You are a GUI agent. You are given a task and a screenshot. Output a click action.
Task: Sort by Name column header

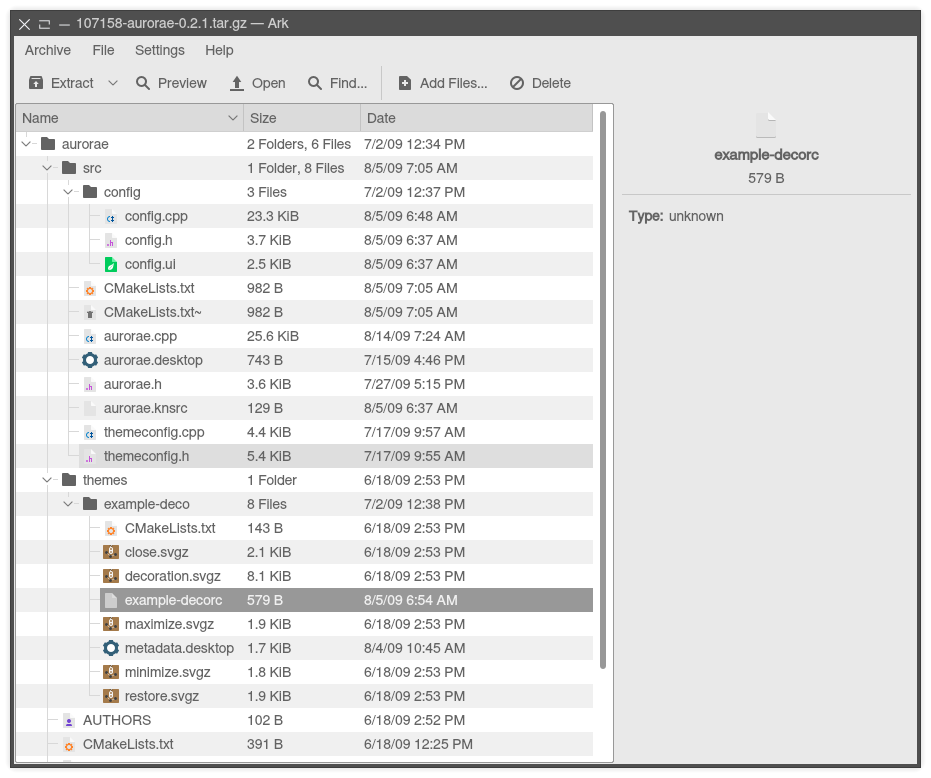(129, 118)
